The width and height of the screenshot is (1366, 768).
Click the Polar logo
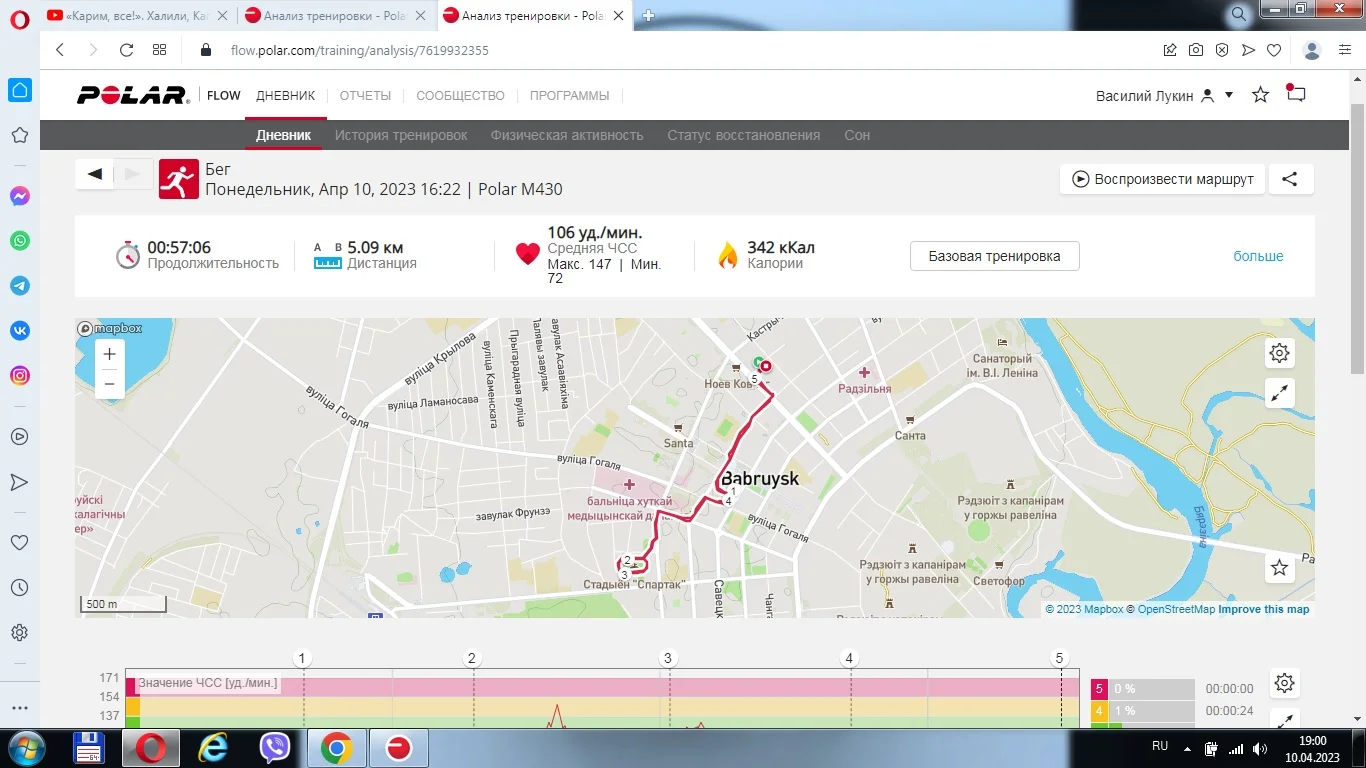133,95
